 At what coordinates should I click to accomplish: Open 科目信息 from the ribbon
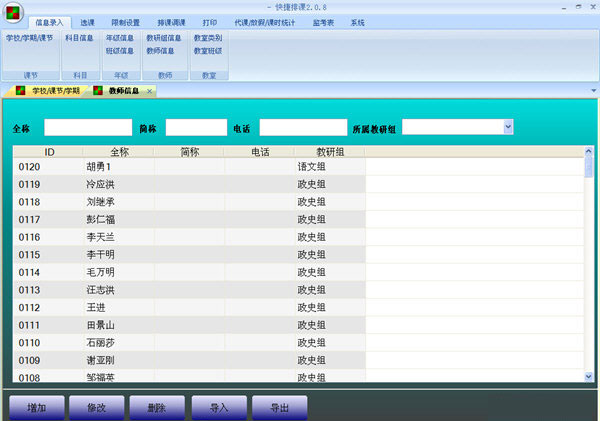(80, 38)
